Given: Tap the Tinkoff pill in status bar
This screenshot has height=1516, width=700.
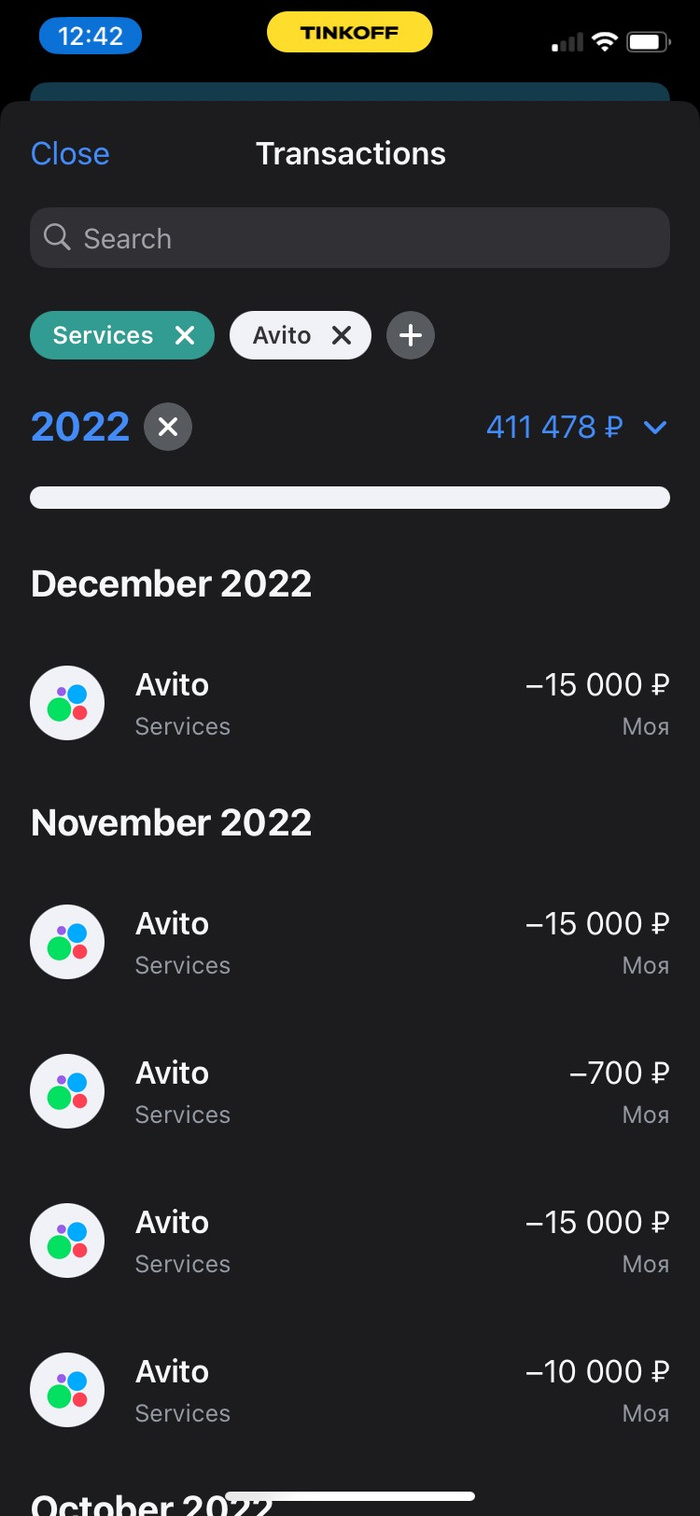Looking at the screenshot, I should coord(350,33).
